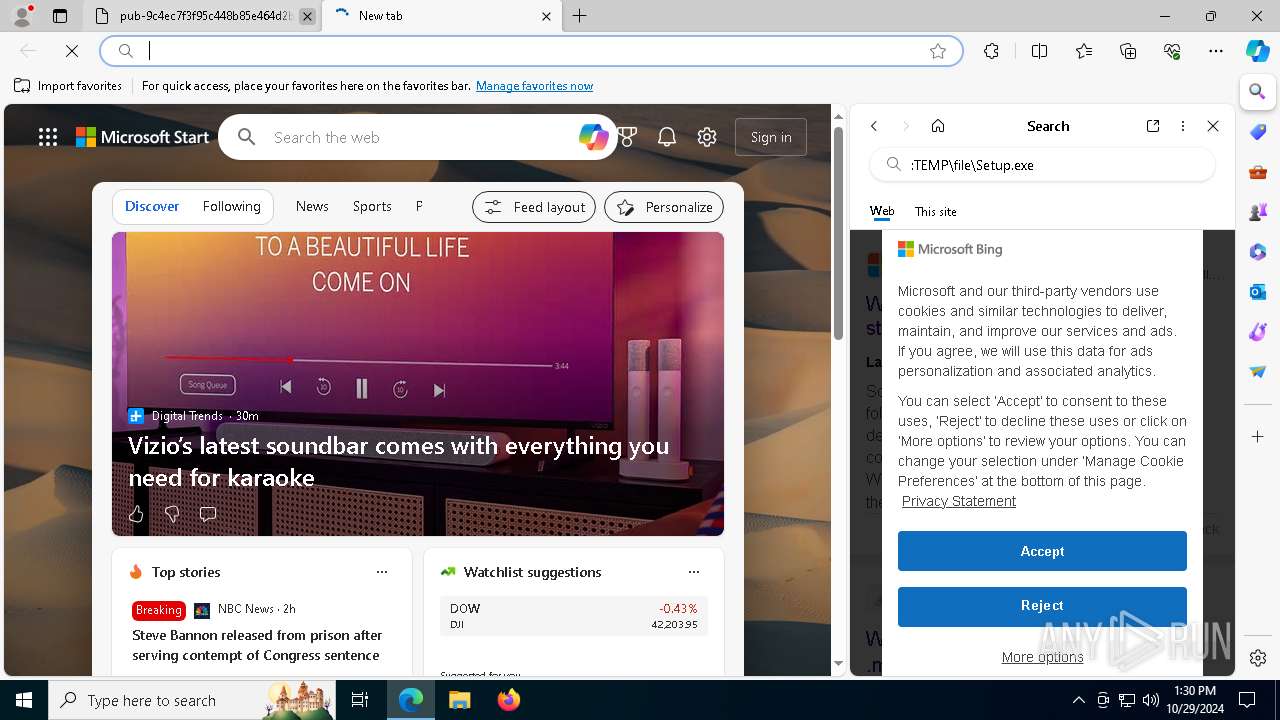
Task: Select the Web search scope tab
Action: coord(882,211)
